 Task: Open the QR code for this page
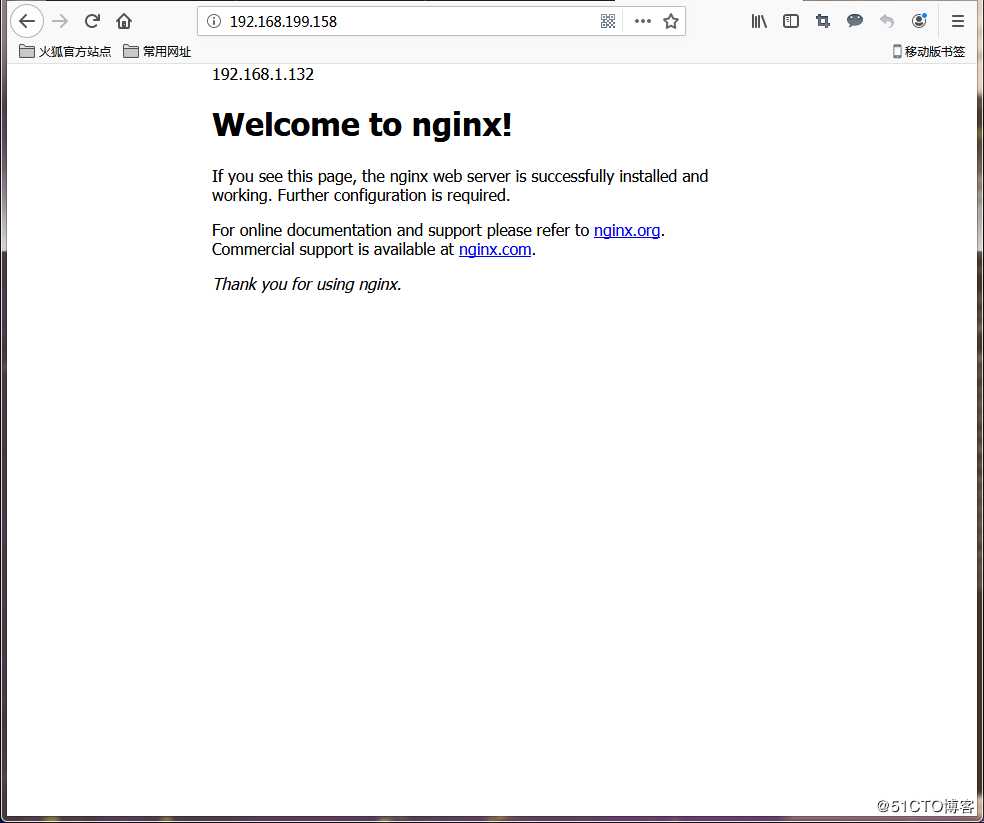pos(607,21)
